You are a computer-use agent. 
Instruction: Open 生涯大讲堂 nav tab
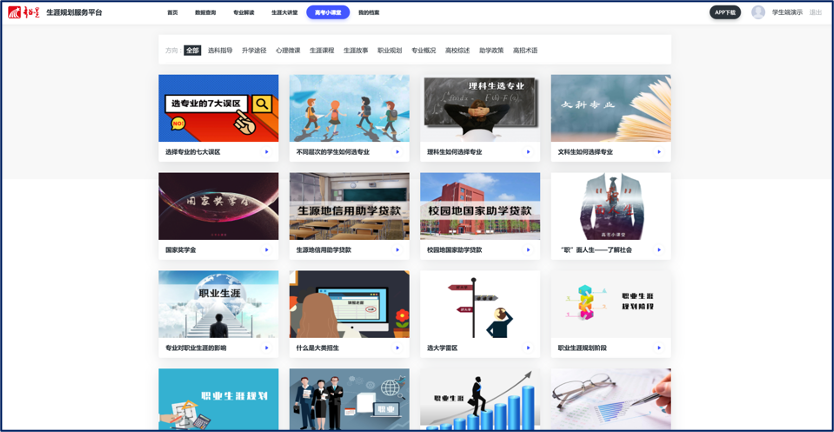point(285,12)
